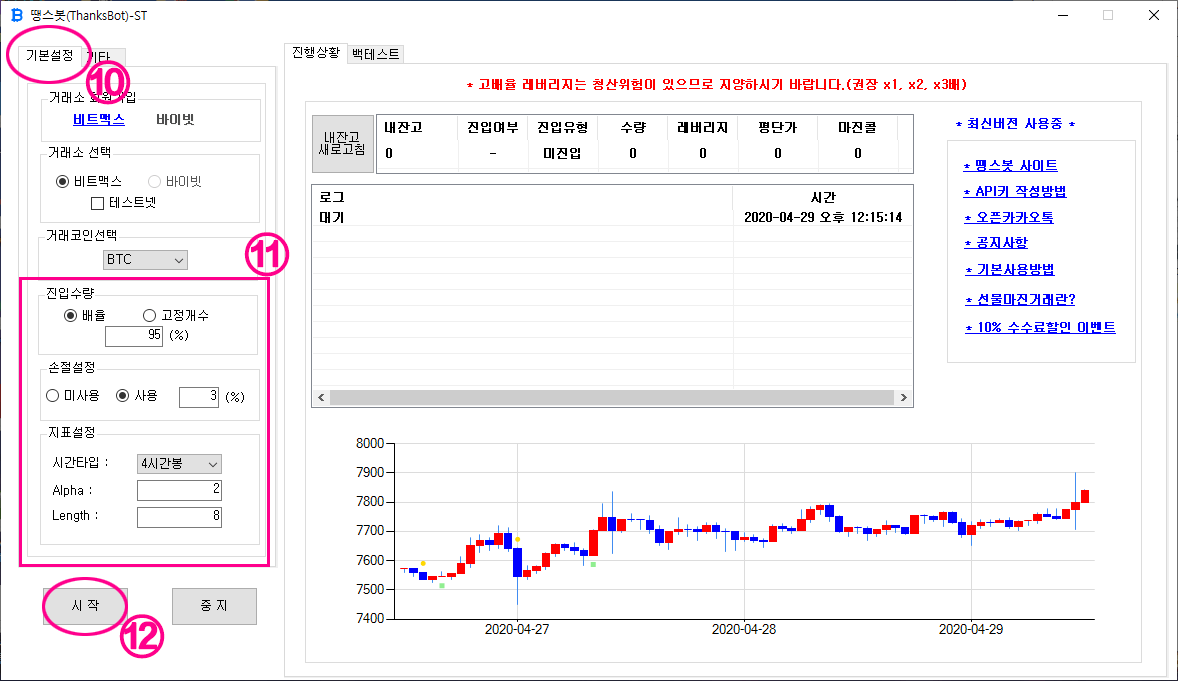Click the stop-loss percent field showing 3
This screenshot has height=681, width=1178.
199,397
